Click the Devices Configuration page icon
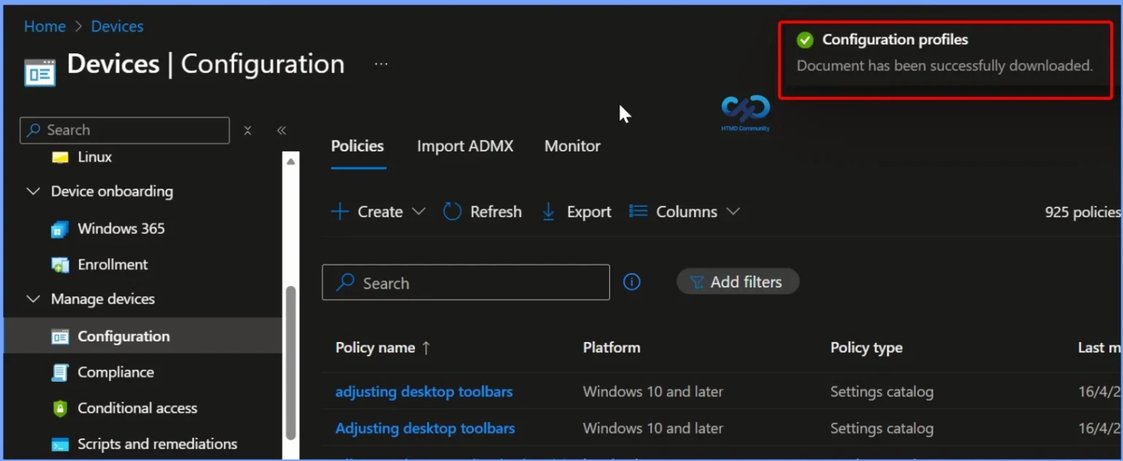Screen dimensions: 1123x461 tap(39, 72)
